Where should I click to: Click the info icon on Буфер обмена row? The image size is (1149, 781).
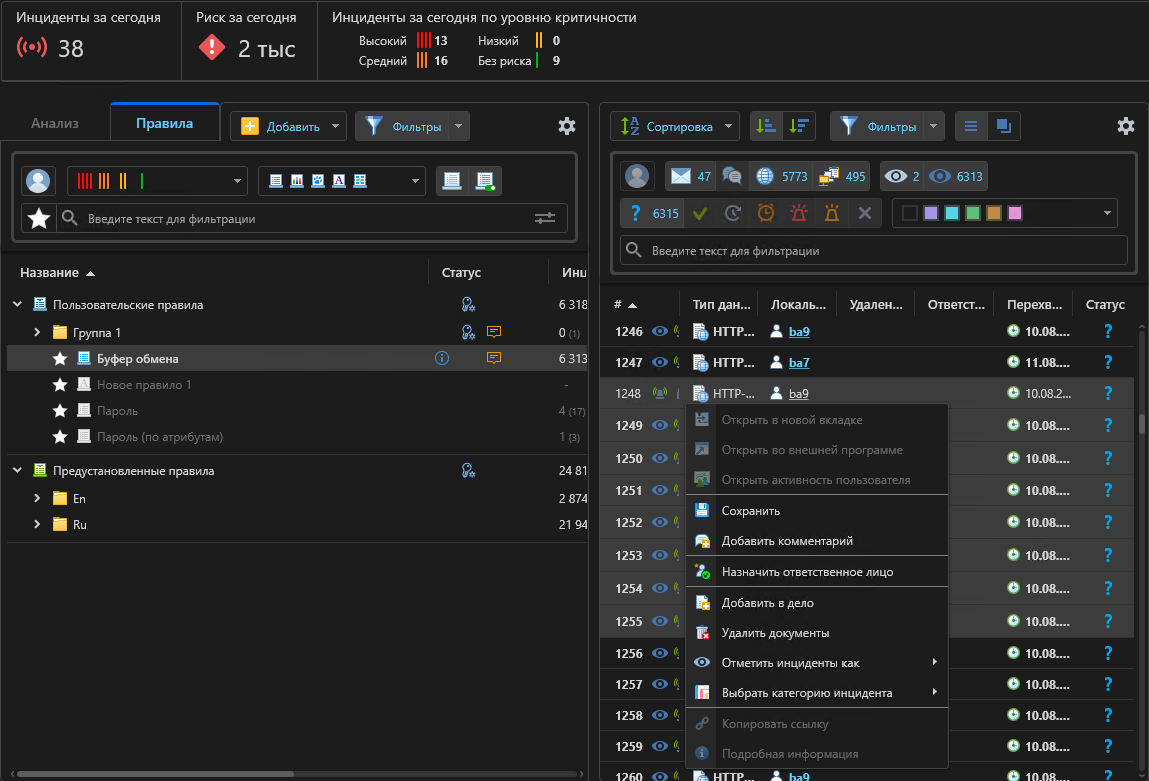(x=442, y=358)
